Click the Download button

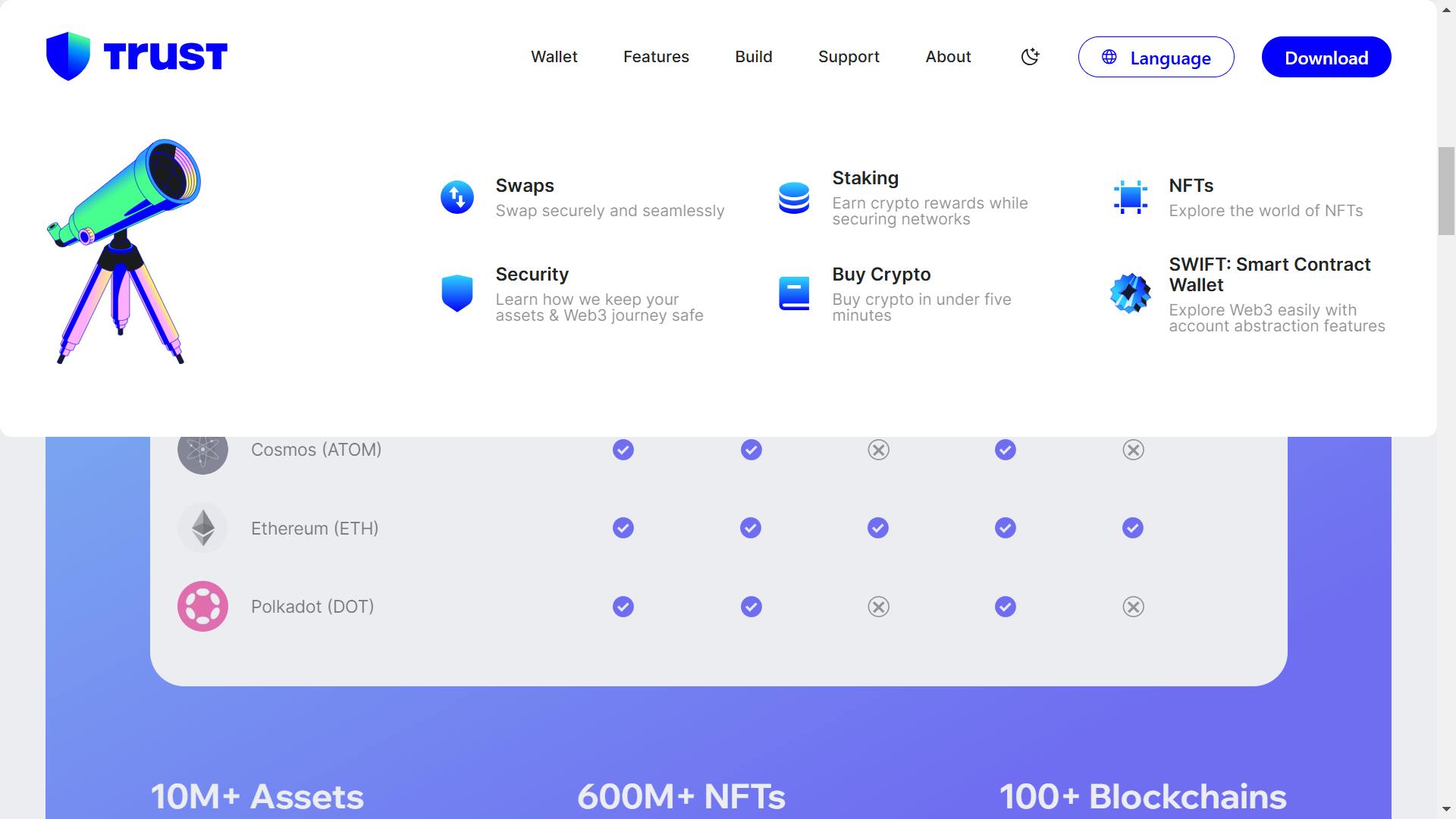1326,57
